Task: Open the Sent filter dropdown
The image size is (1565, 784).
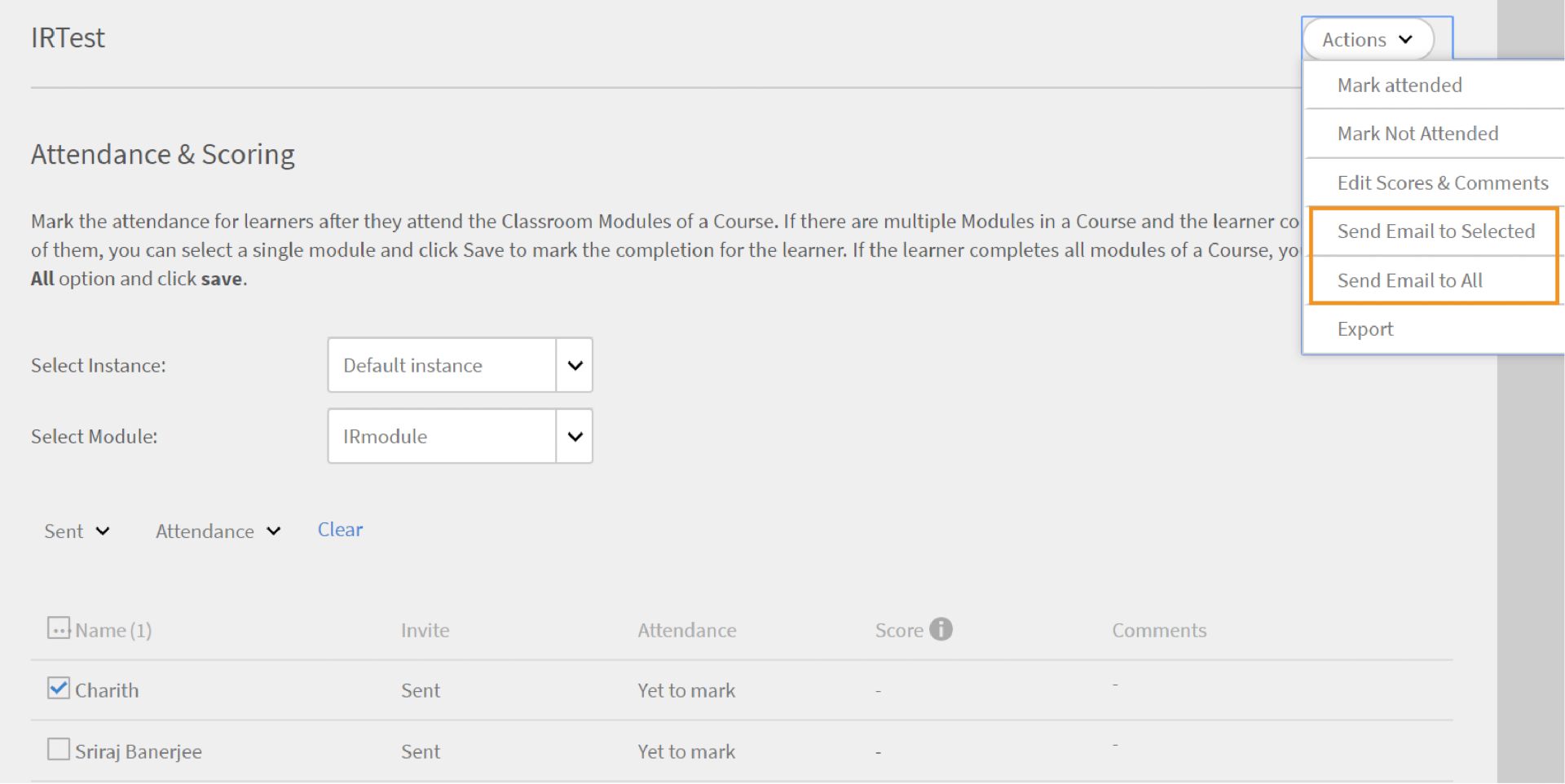Action: point(77,531)
